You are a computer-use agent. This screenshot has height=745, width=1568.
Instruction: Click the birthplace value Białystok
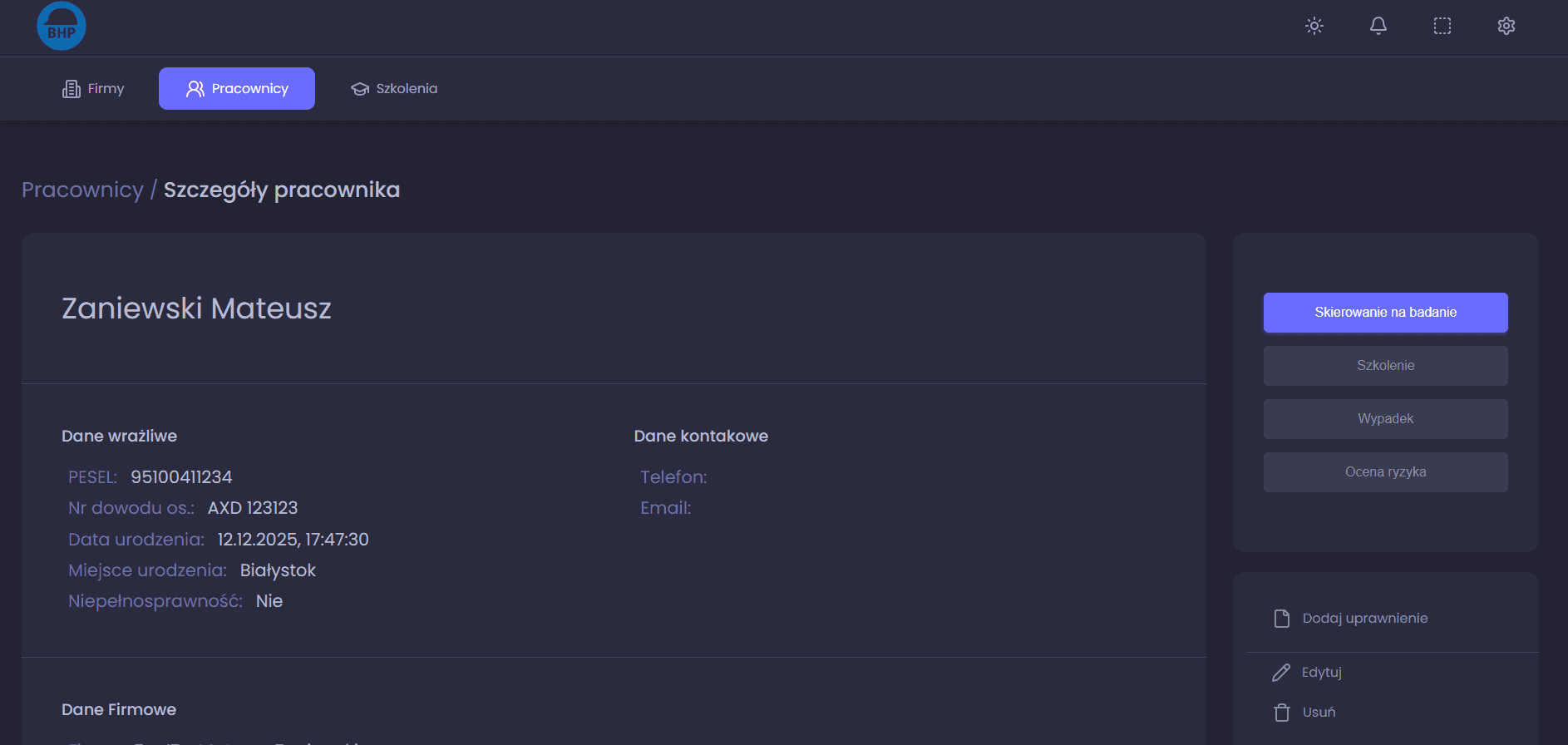[x=278, y=570]
